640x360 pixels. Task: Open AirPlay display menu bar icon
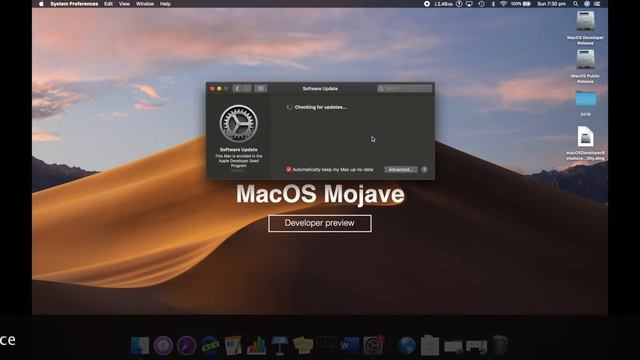coord(469,4)
